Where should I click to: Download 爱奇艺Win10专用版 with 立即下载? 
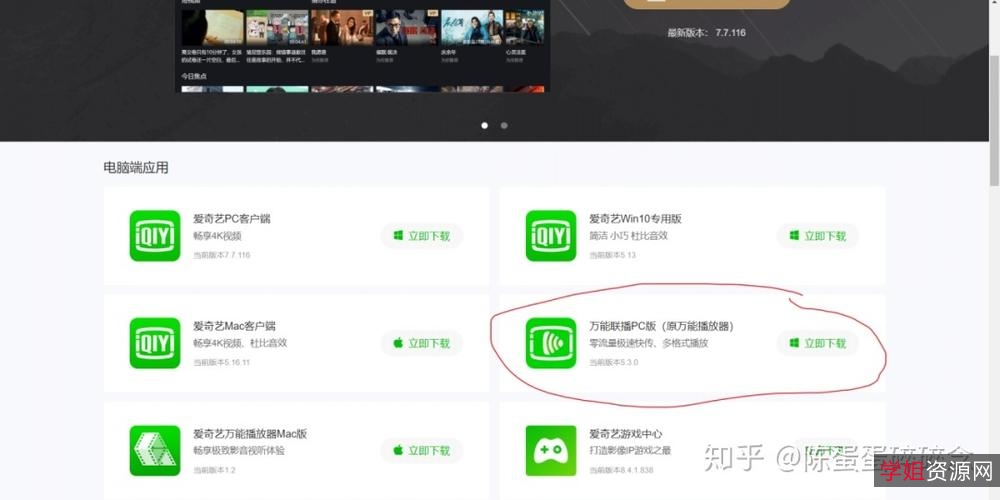(818, 236)
